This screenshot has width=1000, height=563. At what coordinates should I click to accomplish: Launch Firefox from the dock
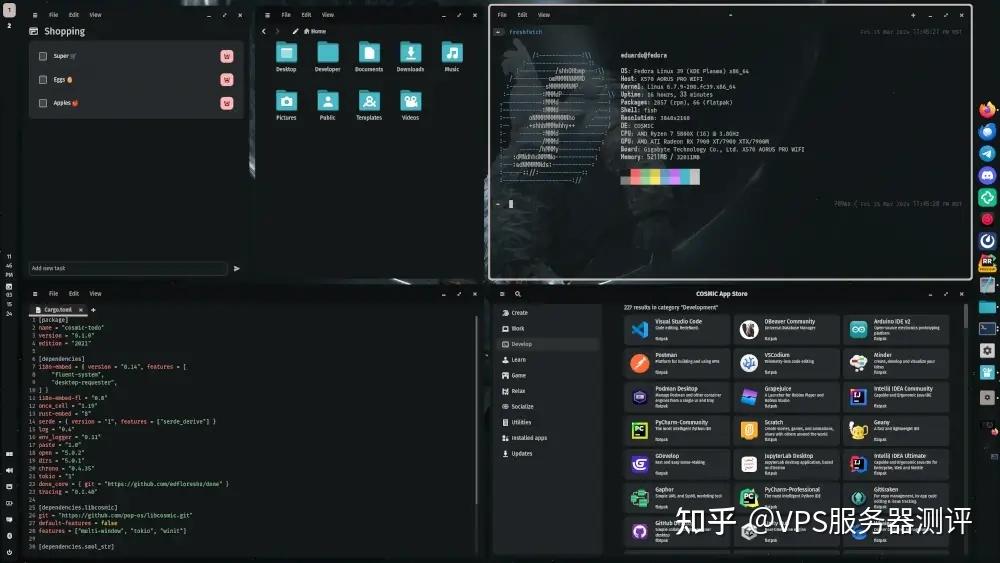pos(987,110)
